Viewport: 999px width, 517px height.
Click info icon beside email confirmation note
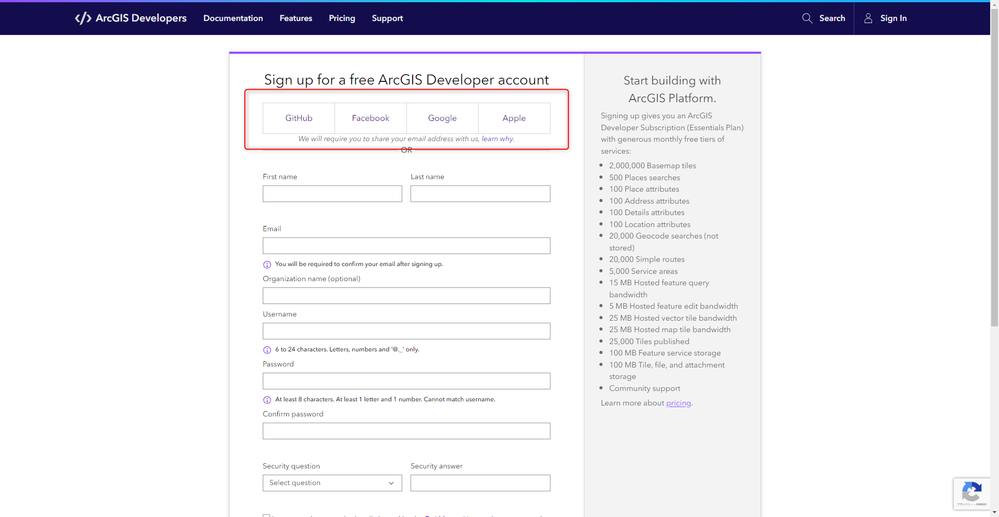click(267, 264)
